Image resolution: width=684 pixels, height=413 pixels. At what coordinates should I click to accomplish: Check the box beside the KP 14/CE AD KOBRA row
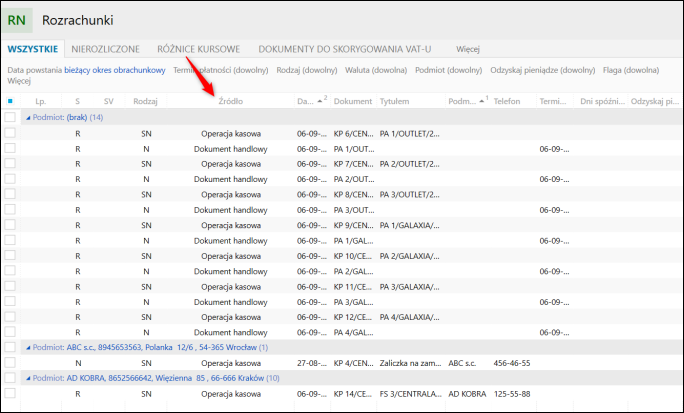[x=10, y=395]
